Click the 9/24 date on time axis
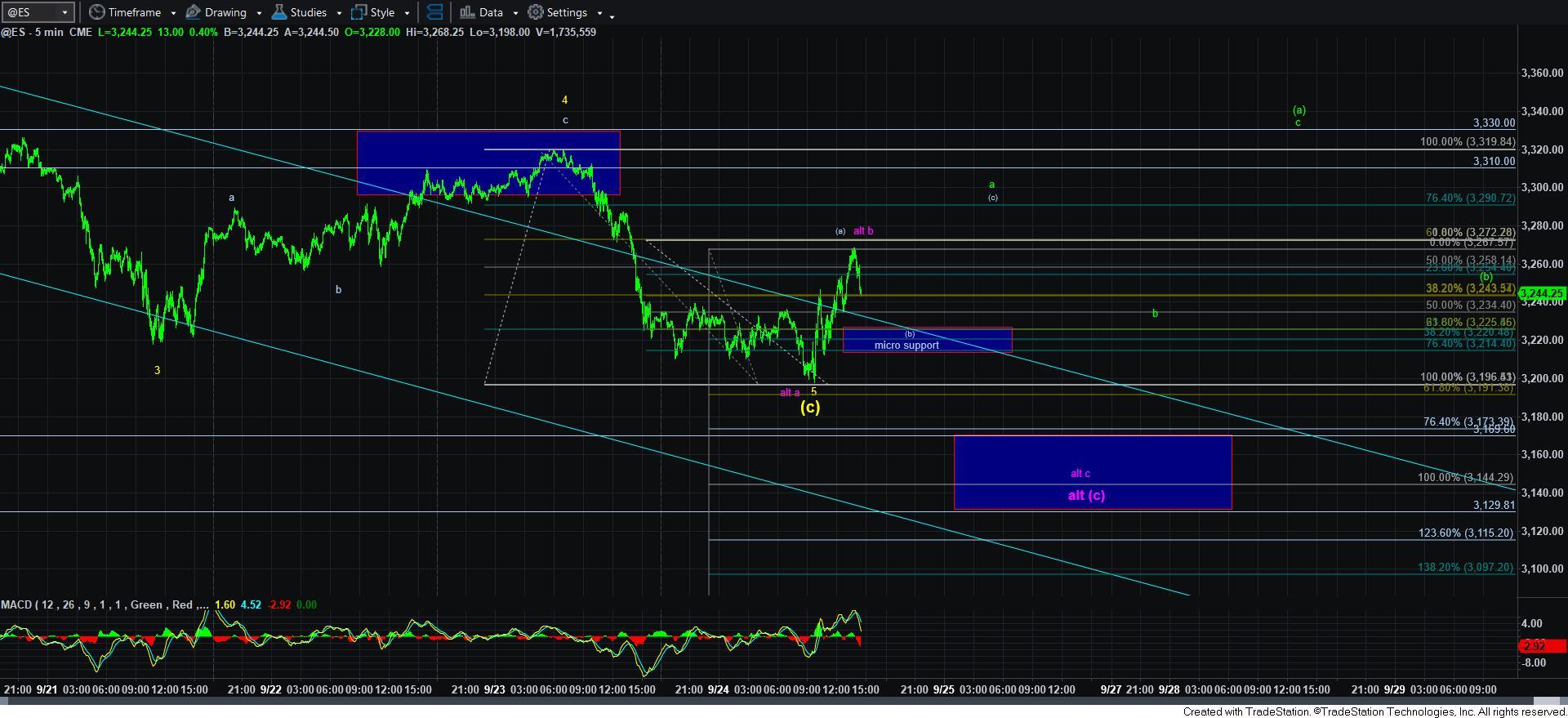 point(719,689)
